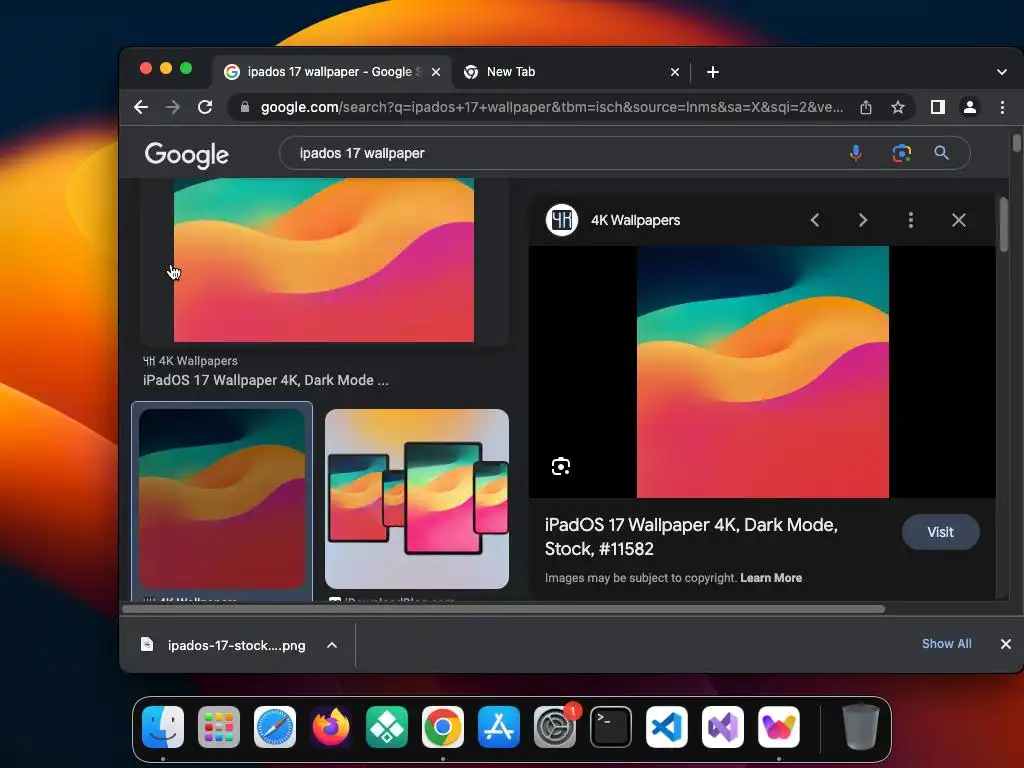Viewport: 1024px width, 768px height.
Task: Open Finder from the dock
Action: [x=163, y=727]
